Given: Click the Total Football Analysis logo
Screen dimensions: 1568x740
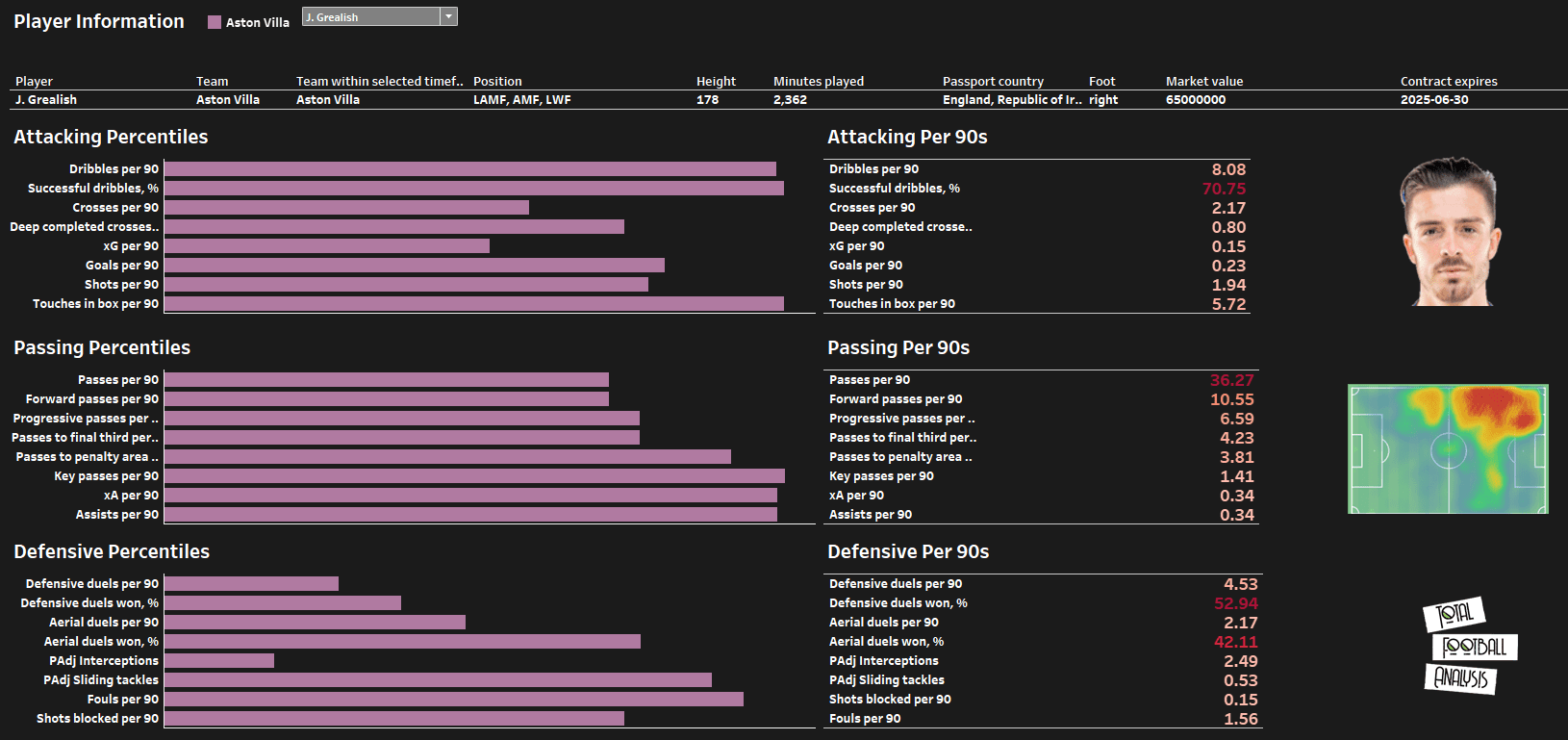Looking at the screenshot, I should pos(1470,646).
